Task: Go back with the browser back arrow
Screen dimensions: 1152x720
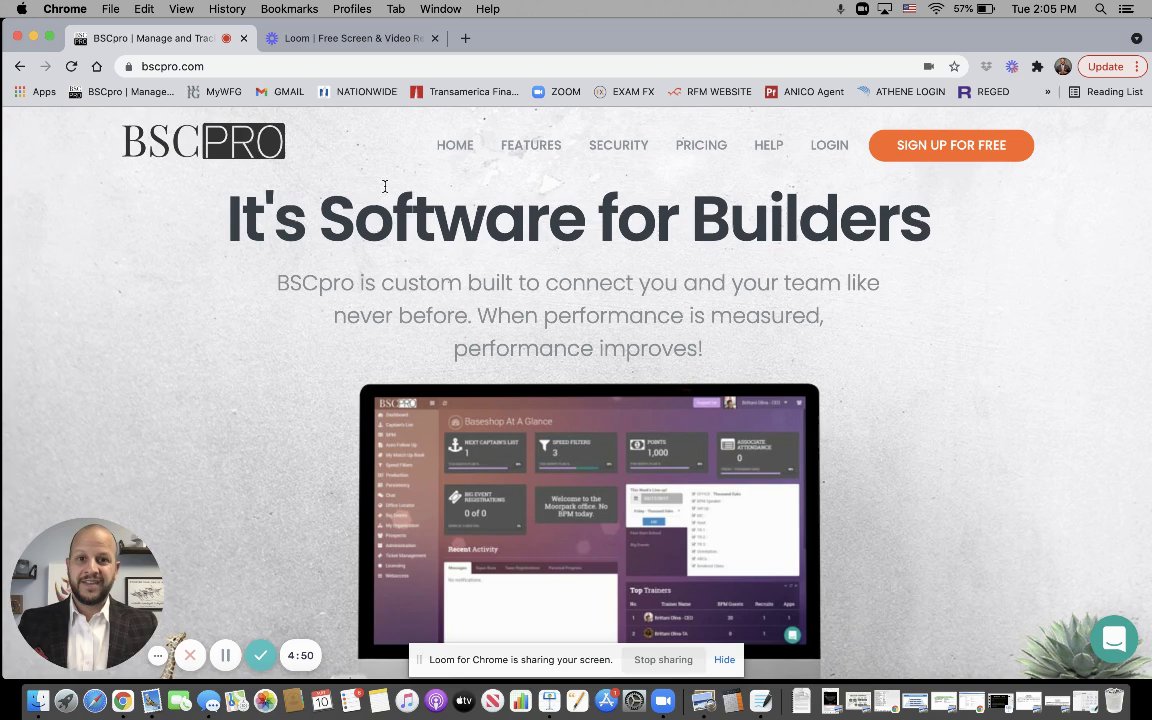Action: point(20,66)
